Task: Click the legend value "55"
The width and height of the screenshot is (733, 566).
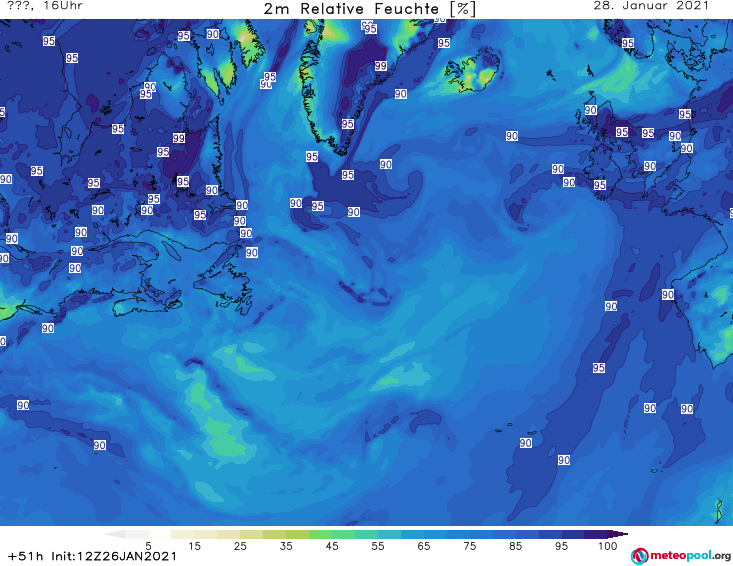Action: [378, 546]
